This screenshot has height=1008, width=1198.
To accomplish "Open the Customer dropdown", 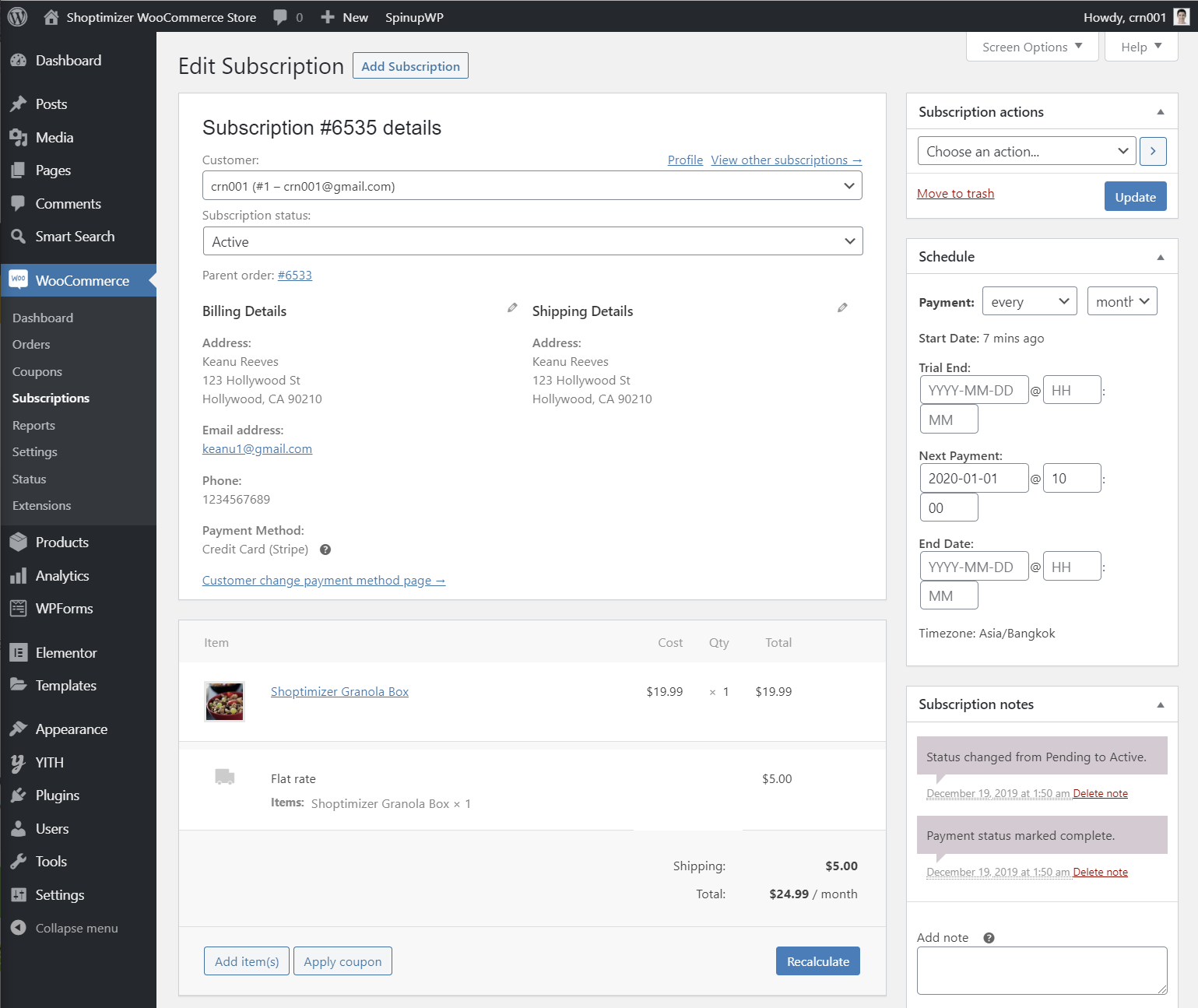I will [x=532, y=186].
